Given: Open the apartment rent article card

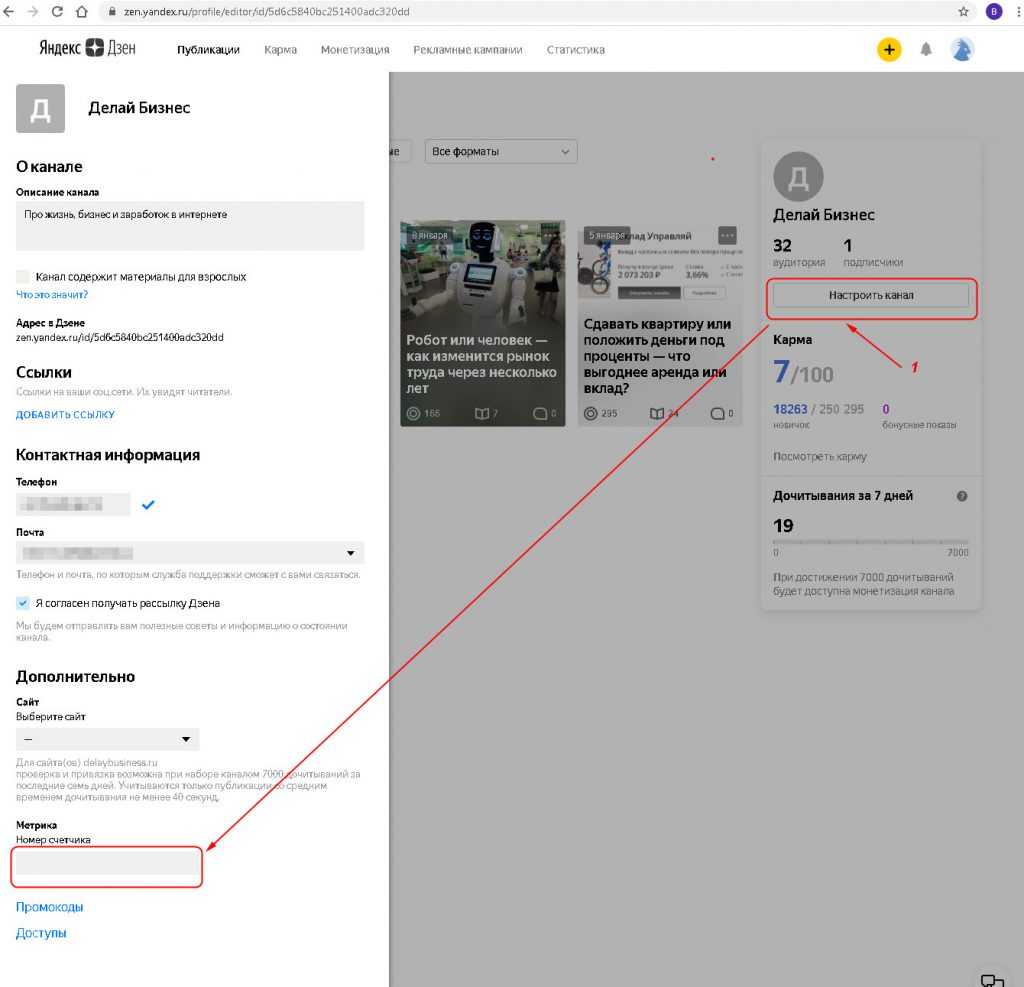Looking at the screenshot, I should 660,323.
